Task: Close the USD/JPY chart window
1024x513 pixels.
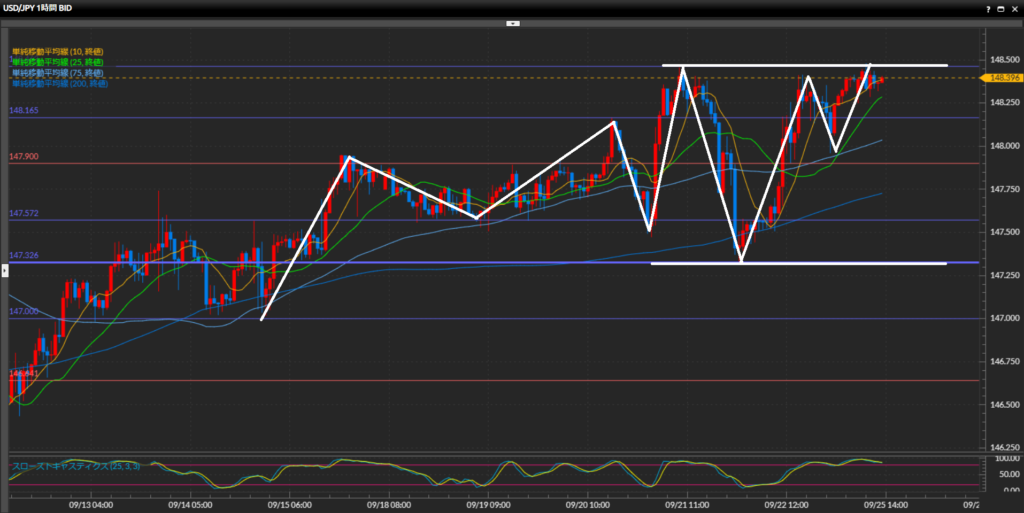Action: pyautogui.click(x=1012, y=7)
